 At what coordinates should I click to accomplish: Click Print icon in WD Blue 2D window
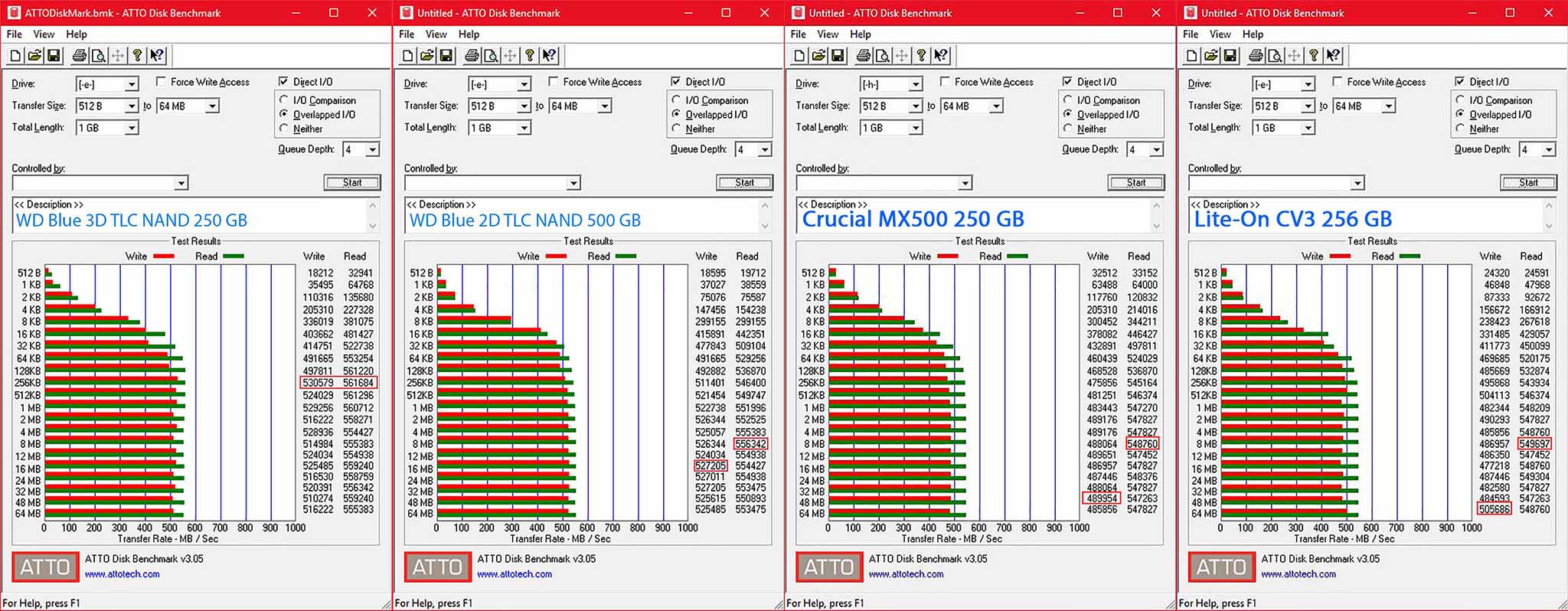[x=472, y=55]
